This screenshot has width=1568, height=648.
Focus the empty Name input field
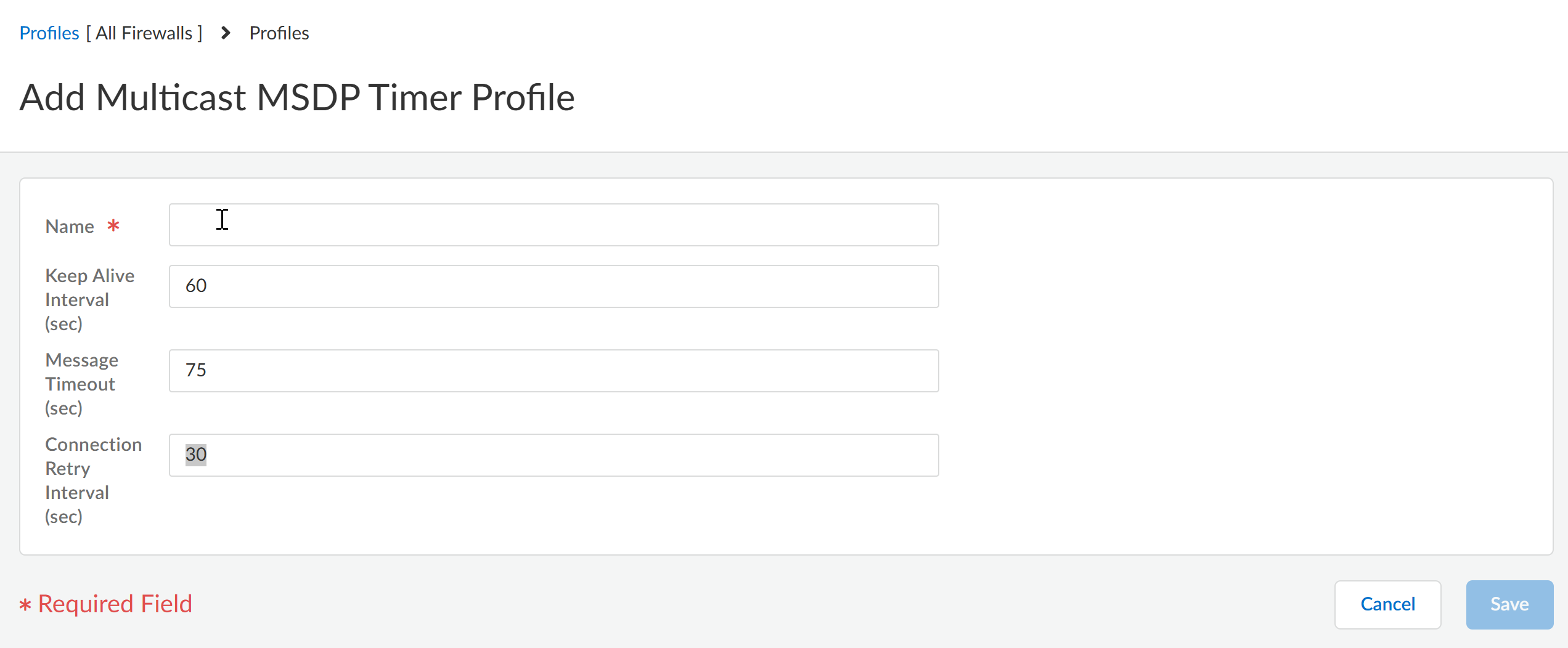(x=553, y=225)
